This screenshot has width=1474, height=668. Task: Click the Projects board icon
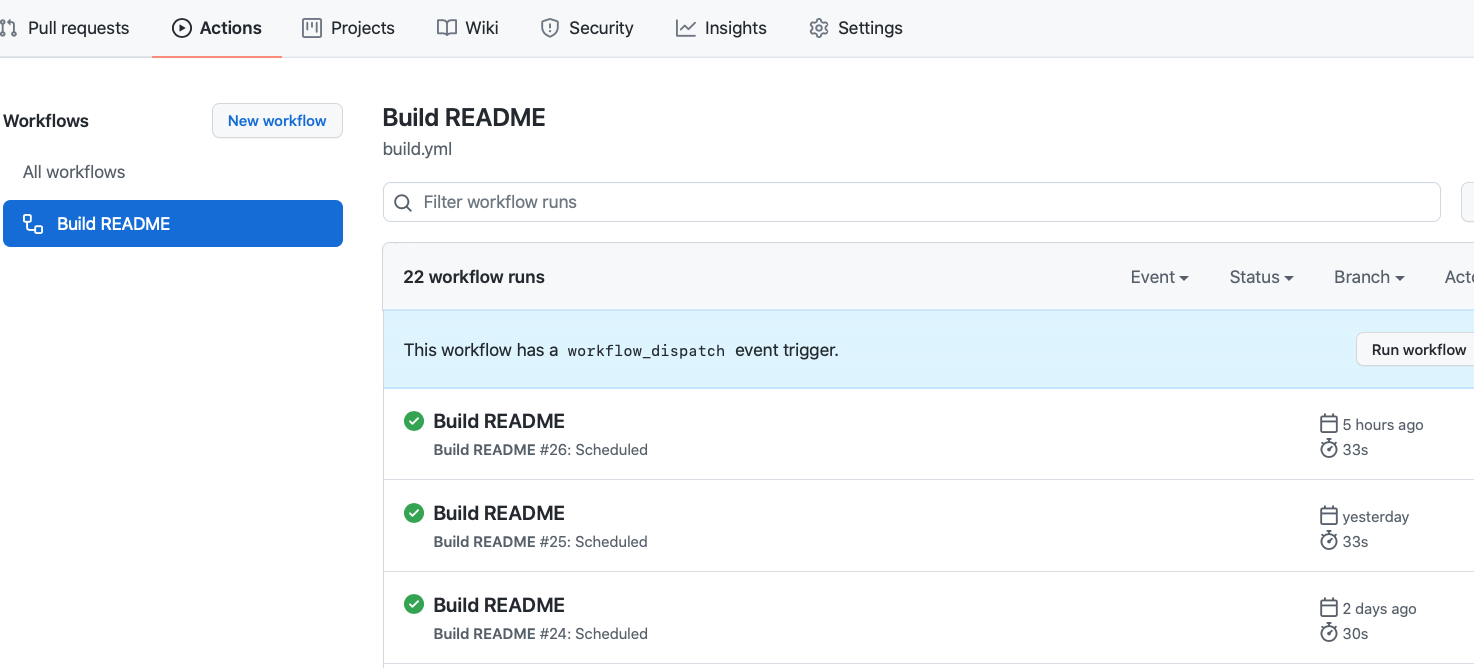312,28
